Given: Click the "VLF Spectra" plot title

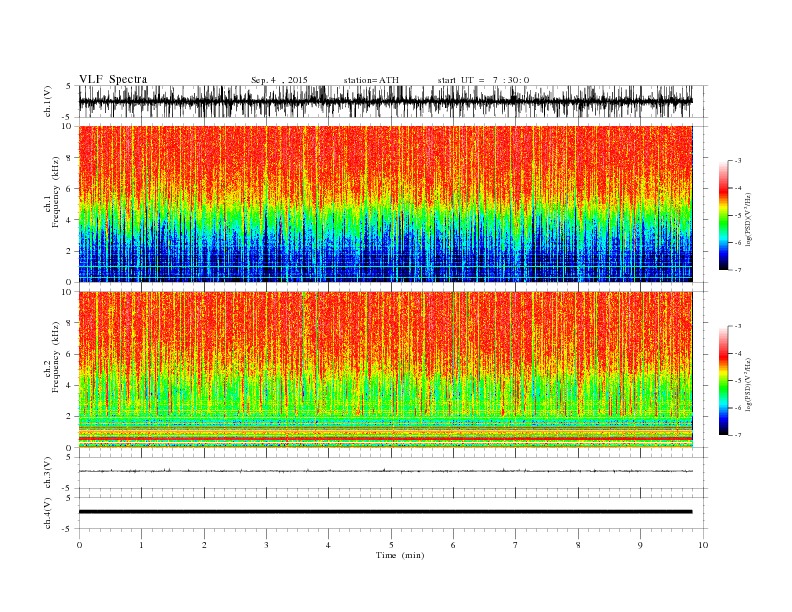Looking at the screenshot, I should (x=113, y=79).
